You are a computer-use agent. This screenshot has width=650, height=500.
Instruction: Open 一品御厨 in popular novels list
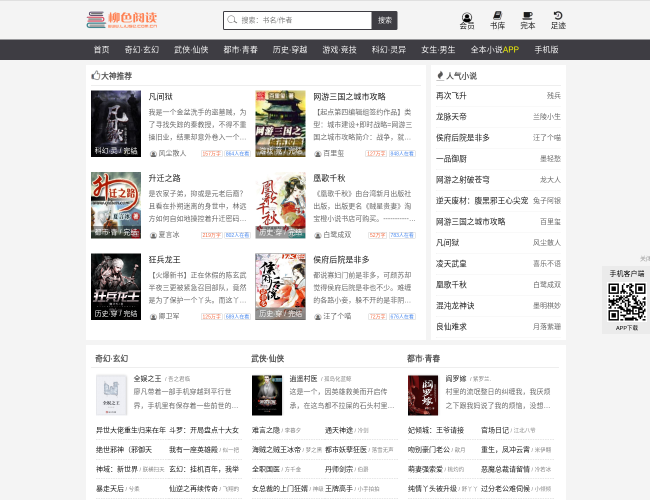451,159
